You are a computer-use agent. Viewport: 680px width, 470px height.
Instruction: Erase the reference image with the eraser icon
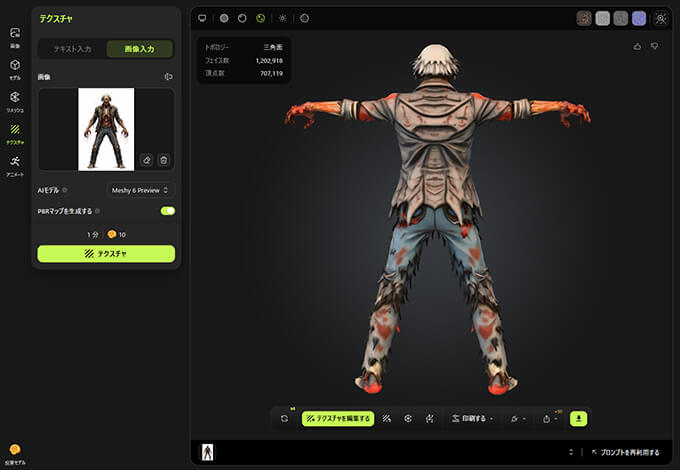[146, 160]
